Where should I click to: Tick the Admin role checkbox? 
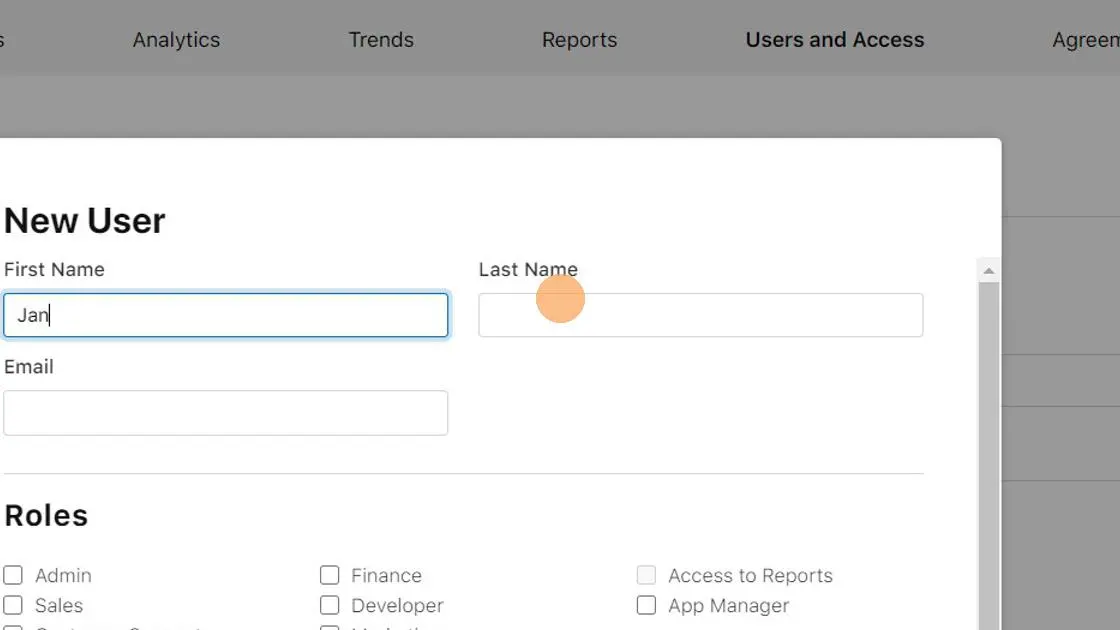click(13, 575)
